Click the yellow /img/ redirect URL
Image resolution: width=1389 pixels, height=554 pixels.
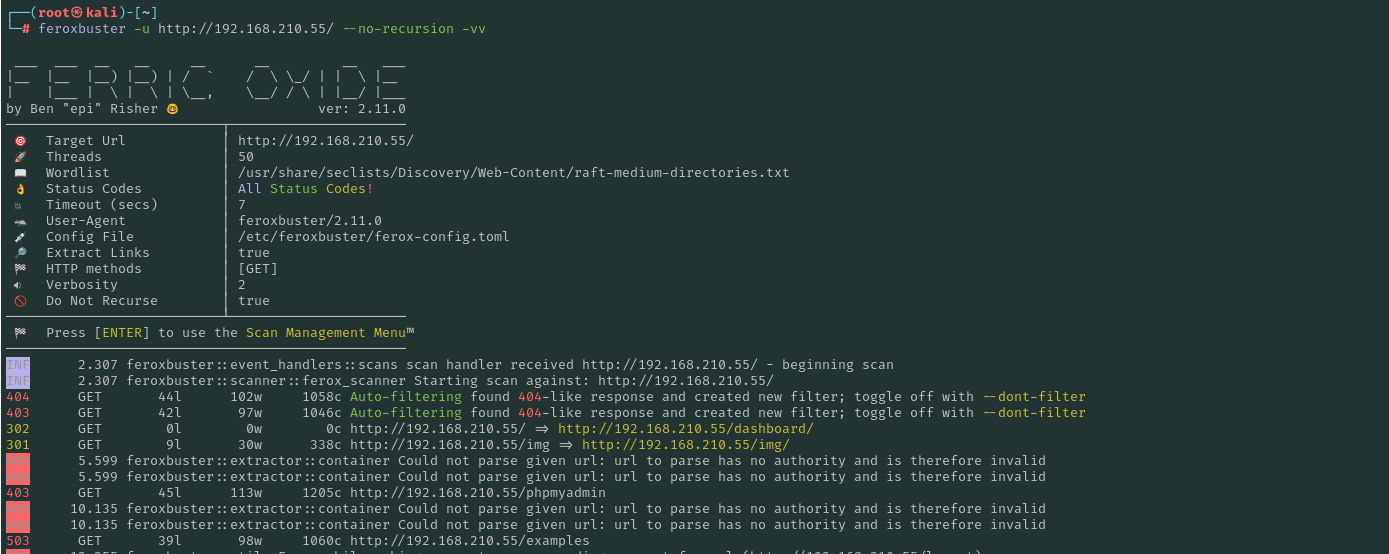686,445
